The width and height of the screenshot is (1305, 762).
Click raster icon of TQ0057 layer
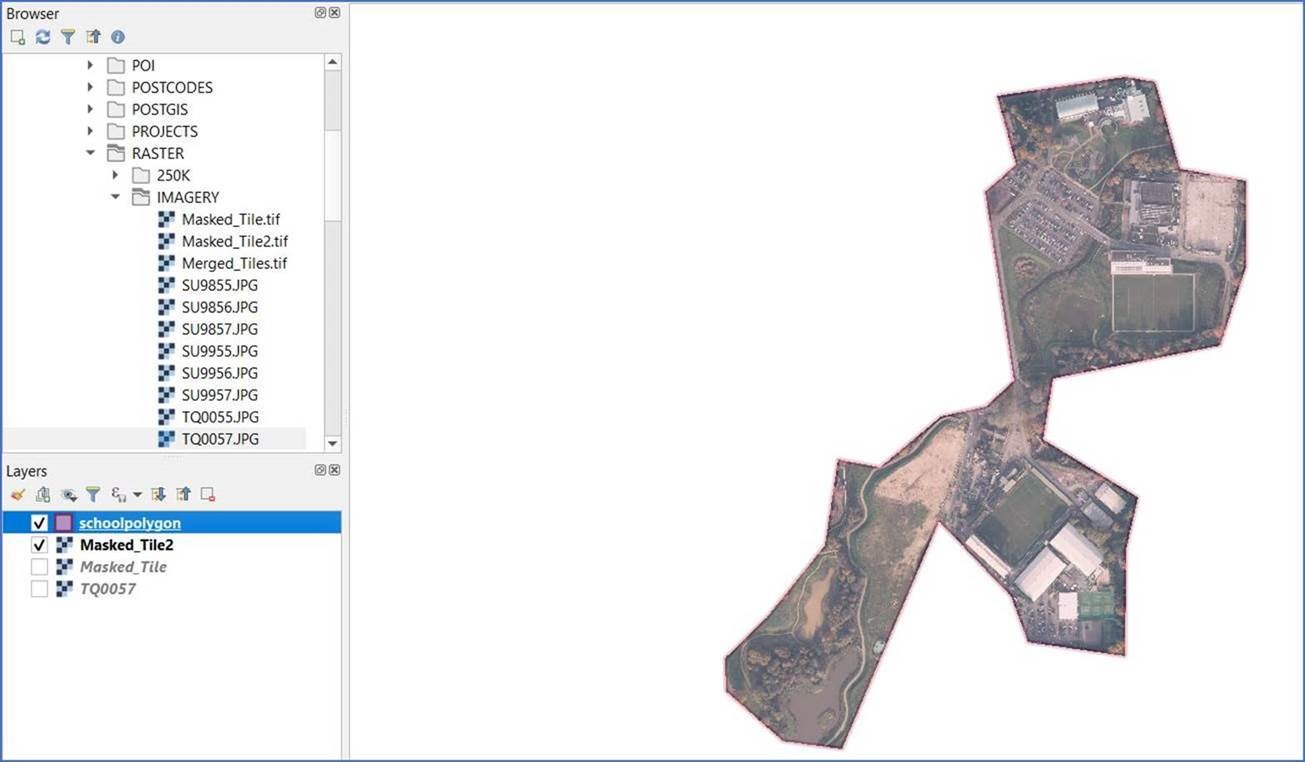[x=64, y=589]
